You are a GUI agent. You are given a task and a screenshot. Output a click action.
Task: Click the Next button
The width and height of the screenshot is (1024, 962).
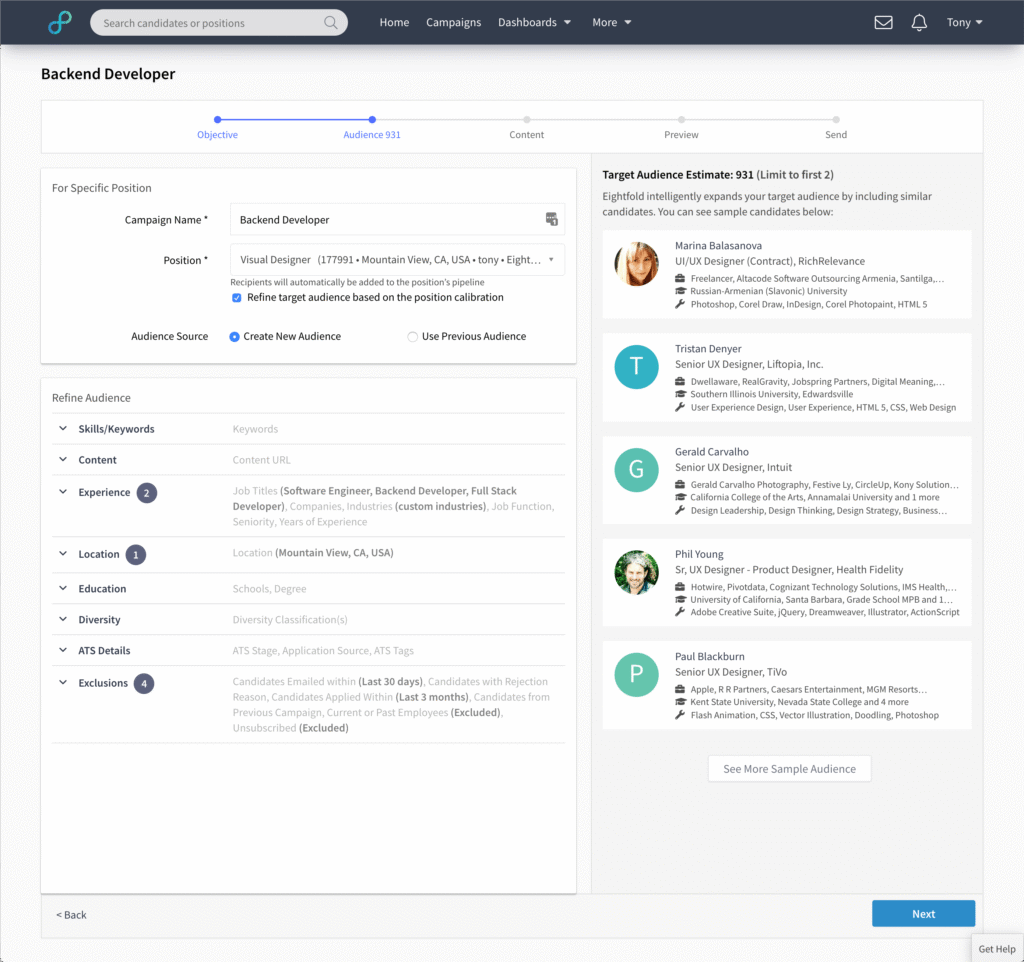[x=922, y=913]
